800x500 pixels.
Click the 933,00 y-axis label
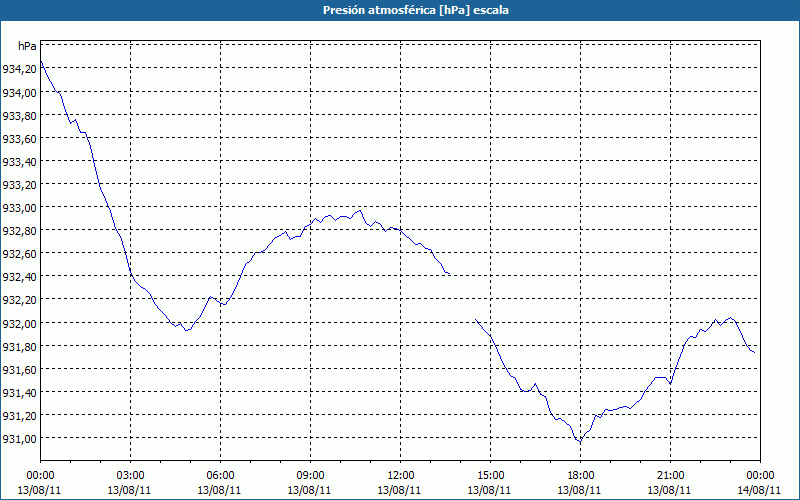(x=20, y=208)
